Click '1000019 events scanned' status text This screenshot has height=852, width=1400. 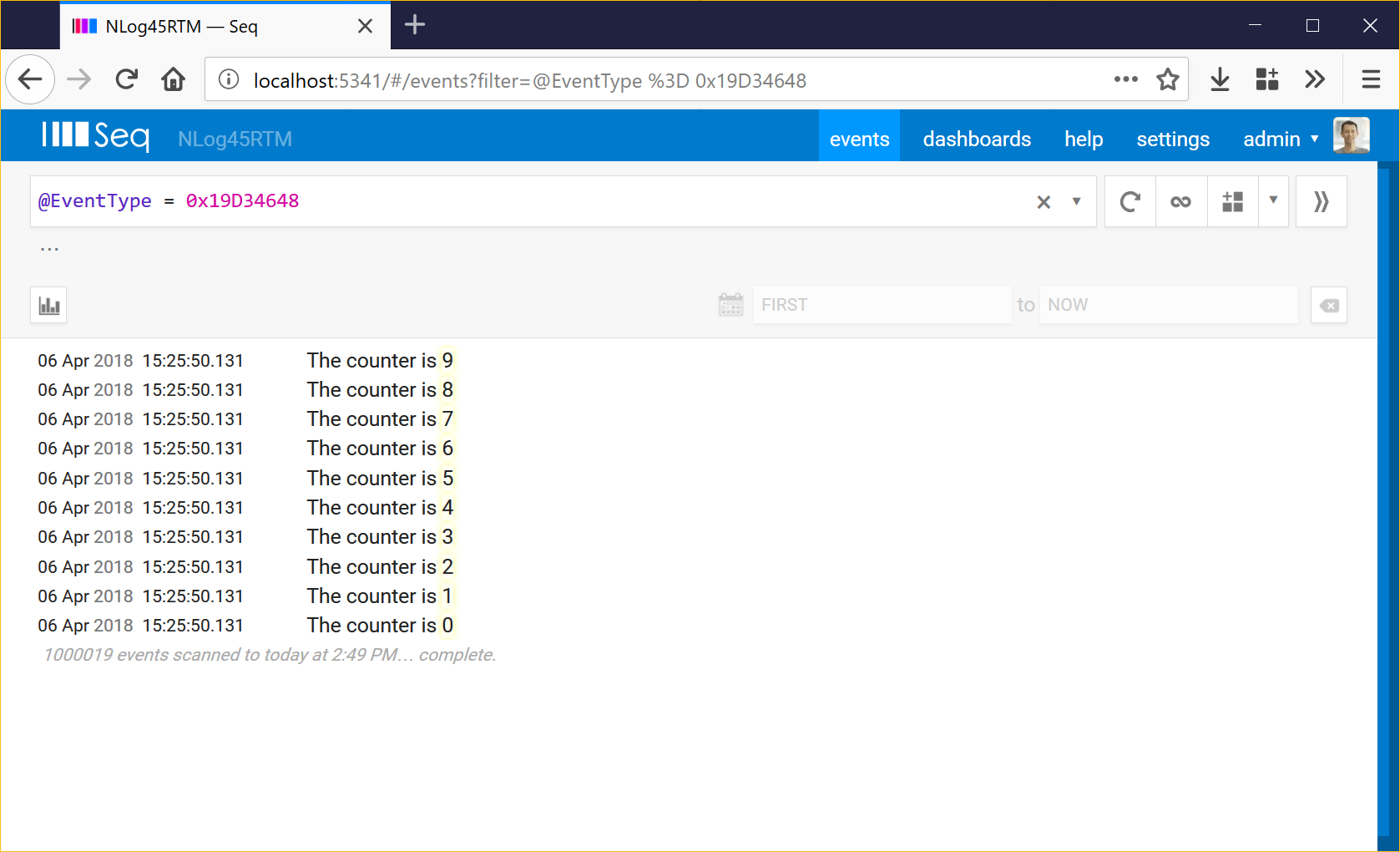[270, 655]
